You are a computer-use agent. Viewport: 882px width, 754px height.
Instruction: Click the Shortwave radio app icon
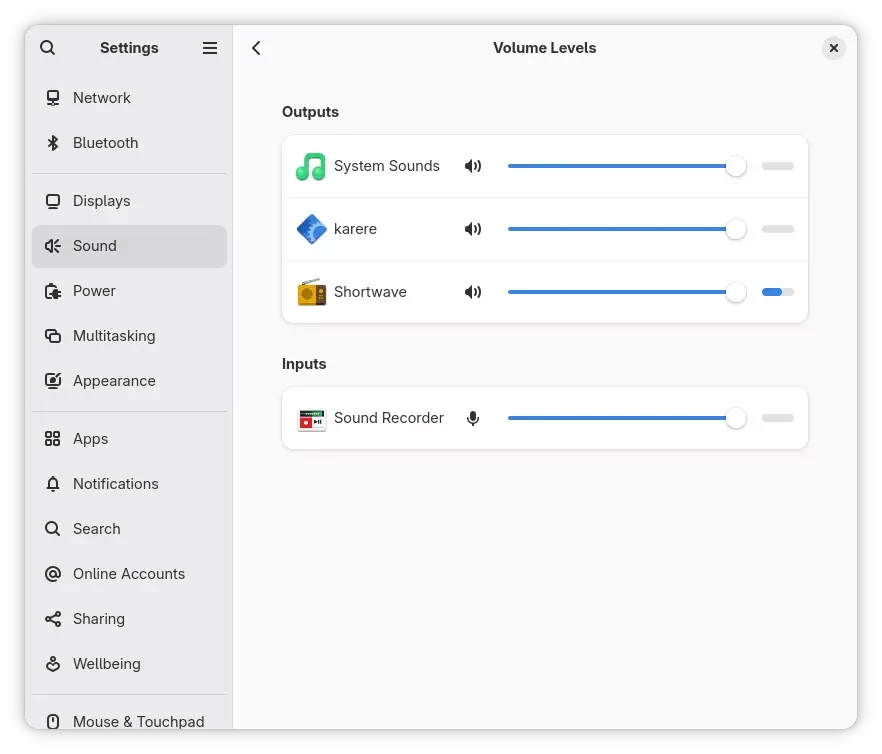[312, 292]
